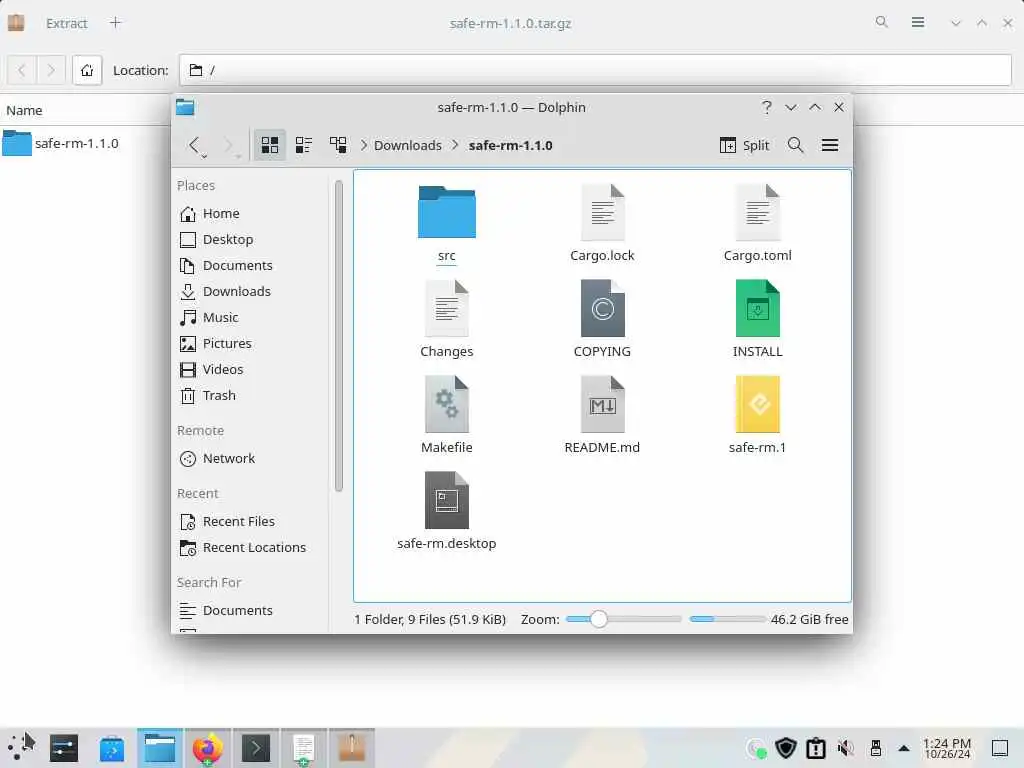1024x768 pixels.
Task: Click the show desktop button
Action: click(1000, 748)
